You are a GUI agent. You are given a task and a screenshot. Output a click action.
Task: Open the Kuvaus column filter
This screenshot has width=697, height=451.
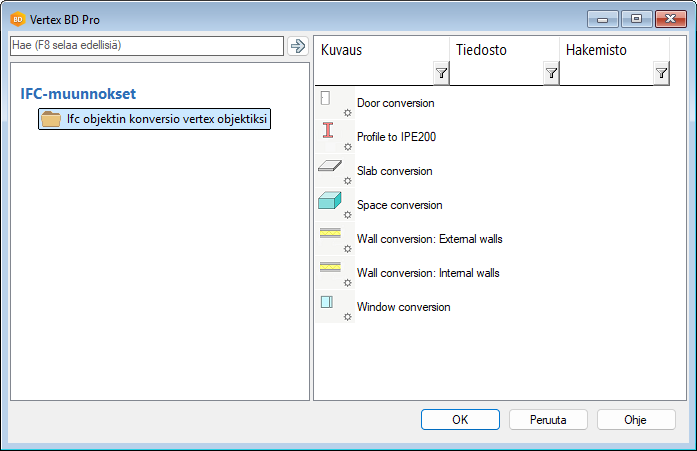coord(441,73)
